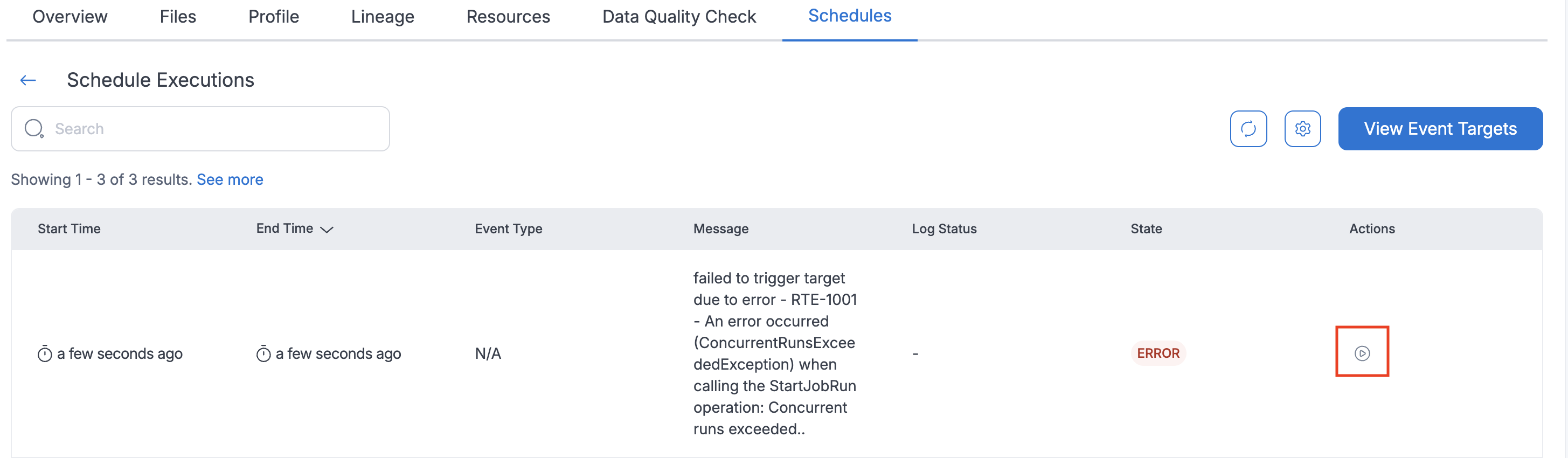Click the refresh executions icon button
1568x458 pixels.
(1248, 128)
